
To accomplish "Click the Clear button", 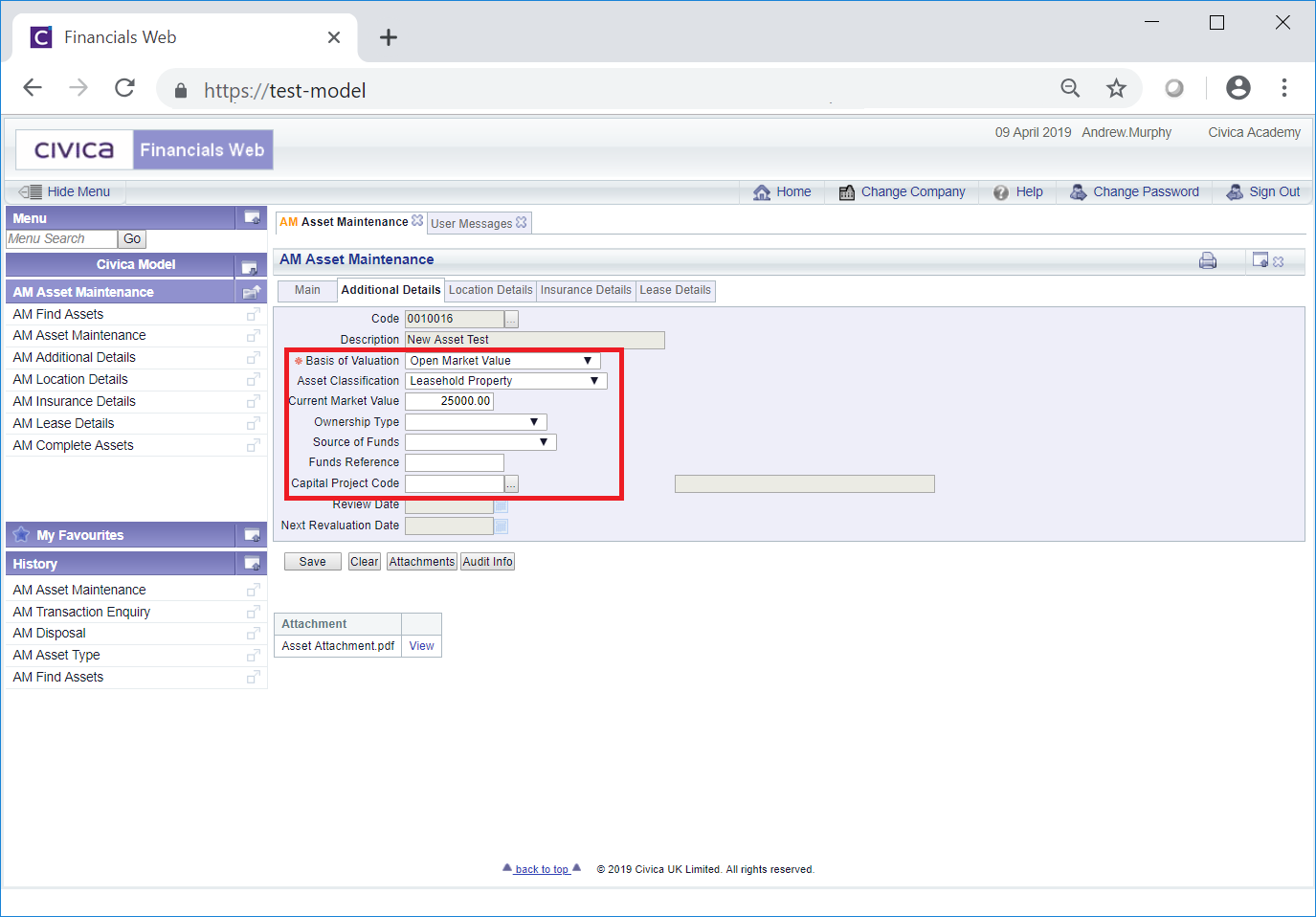I will pos(364,562).
